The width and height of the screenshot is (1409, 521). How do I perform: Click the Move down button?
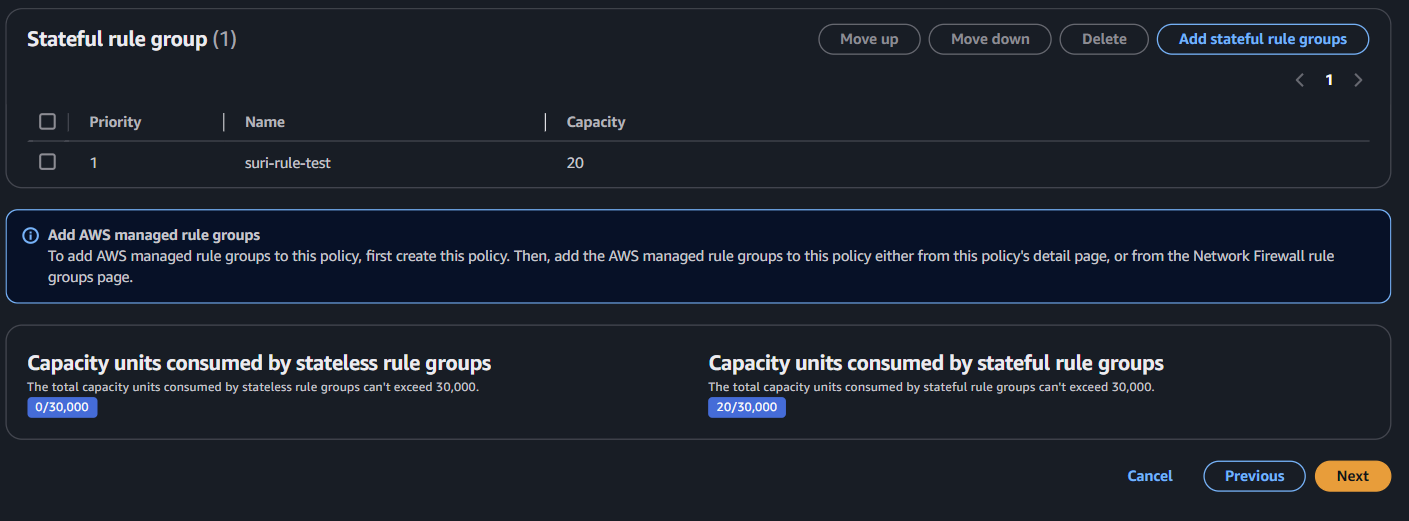990,39
